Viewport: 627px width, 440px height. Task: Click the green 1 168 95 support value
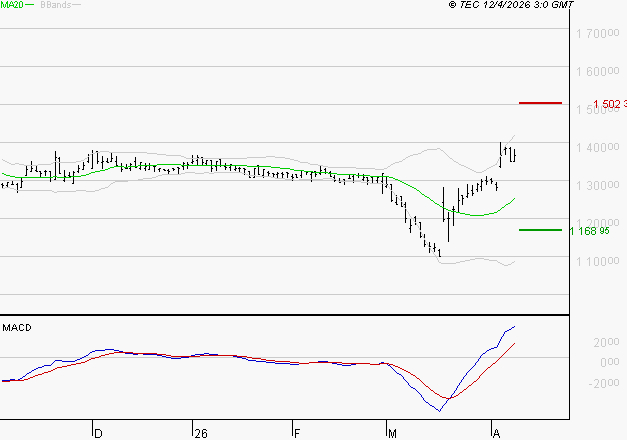[589, 231]
